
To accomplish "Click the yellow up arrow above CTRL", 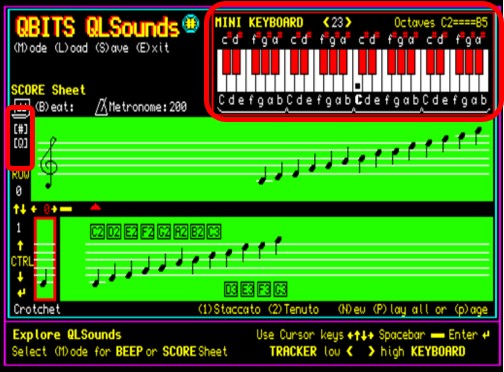I will [20, 246].
